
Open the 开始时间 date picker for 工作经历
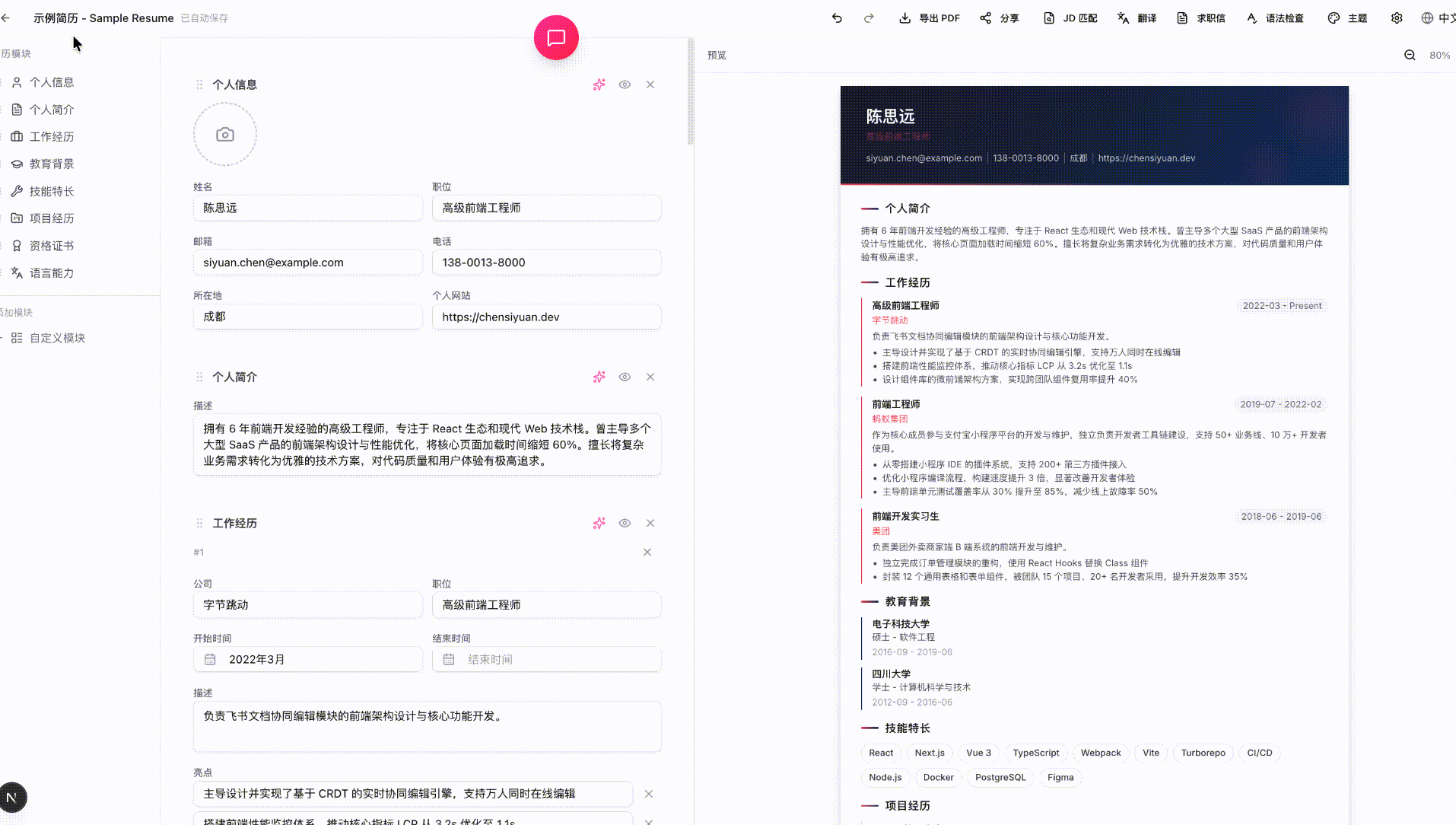(x=211, y=659)
